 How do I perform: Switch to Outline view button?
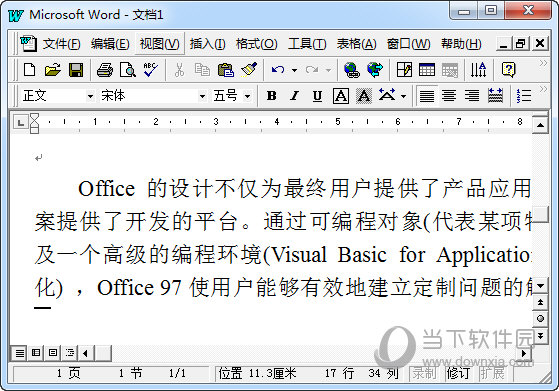pyautogui.click(x=70, y=353)
